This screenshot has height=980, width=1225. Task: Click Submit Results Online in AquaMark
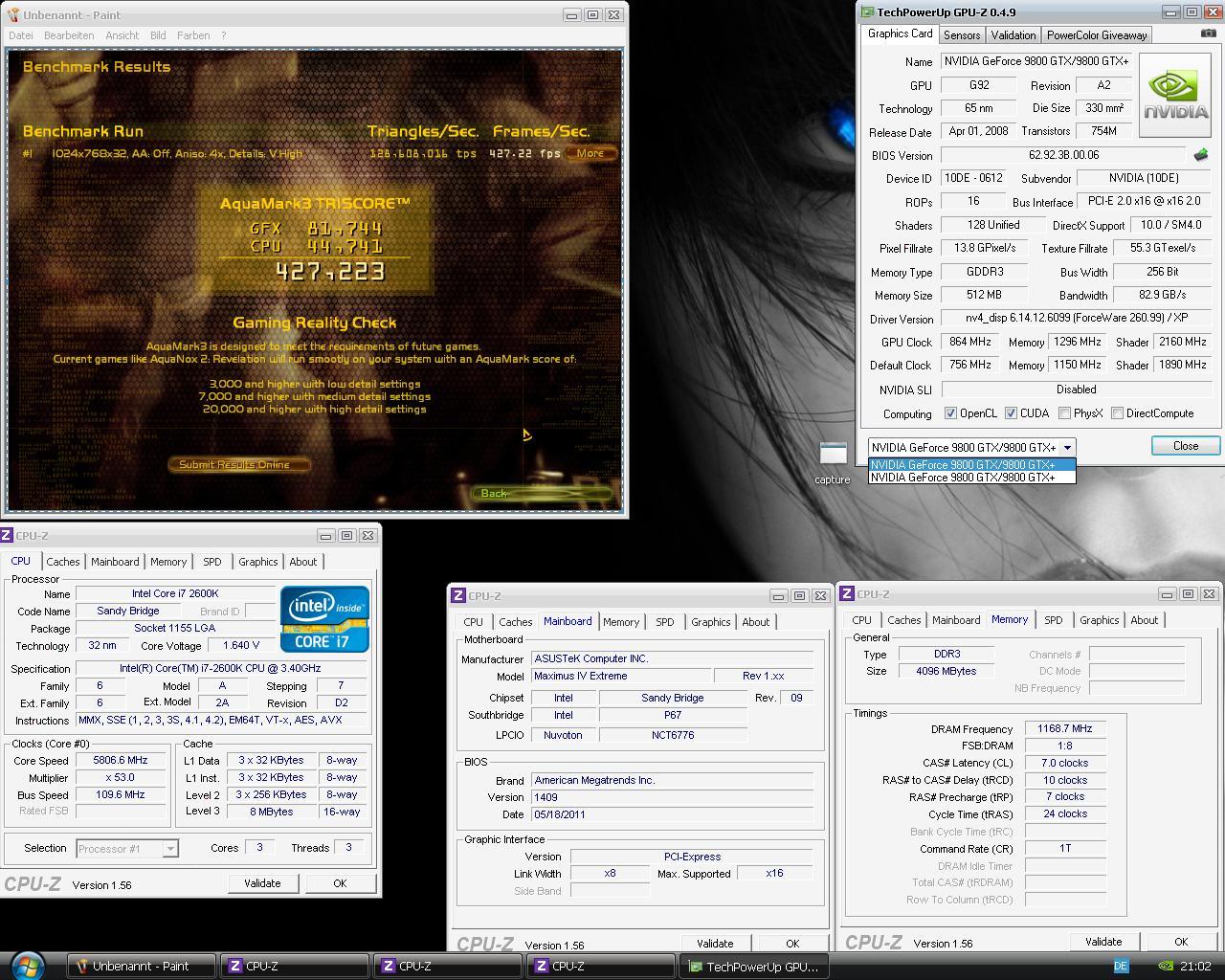click(240, 464)
